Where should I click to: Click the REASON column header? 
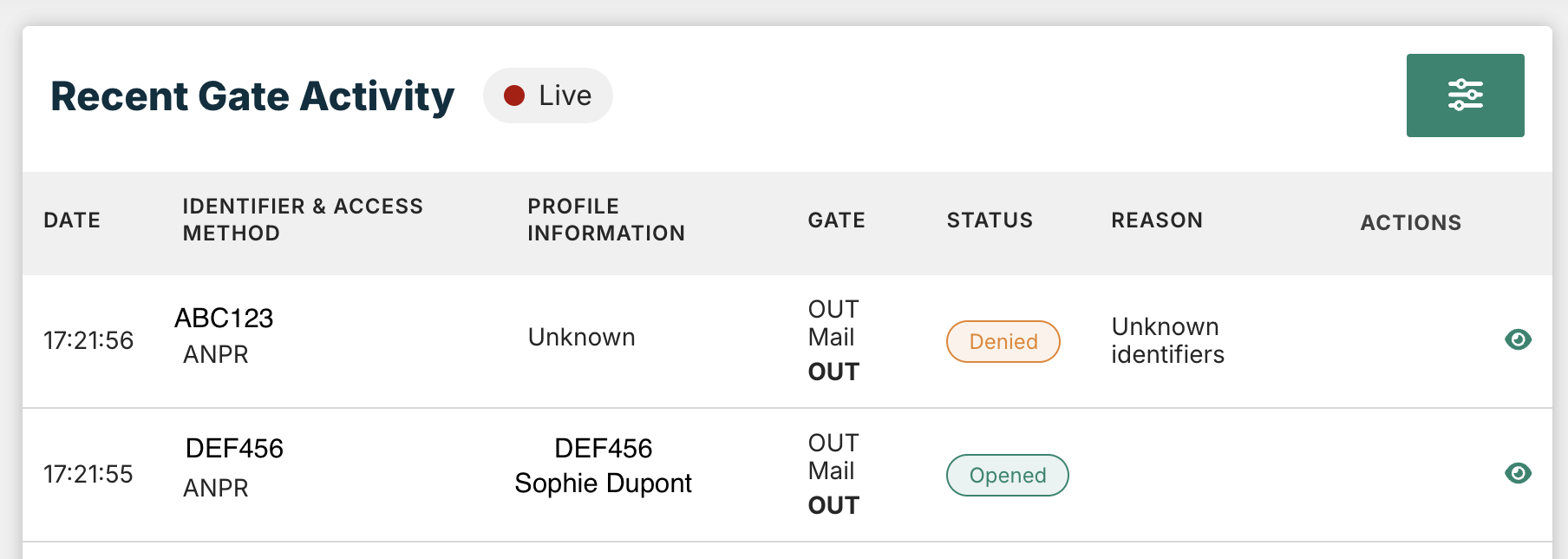point(1157,220)
